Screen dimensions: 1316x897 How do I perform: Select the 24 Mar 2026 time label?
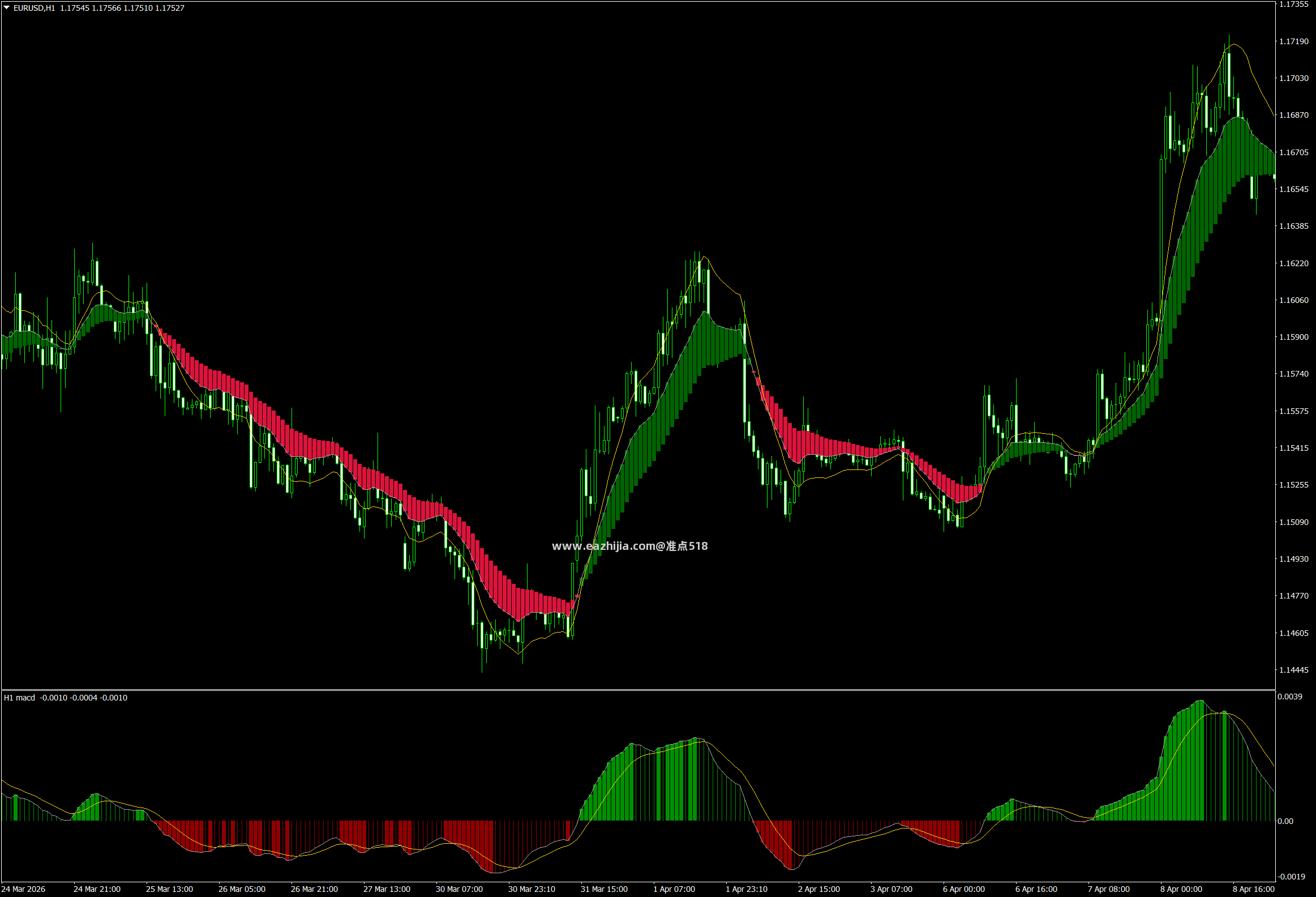(23, 890)
